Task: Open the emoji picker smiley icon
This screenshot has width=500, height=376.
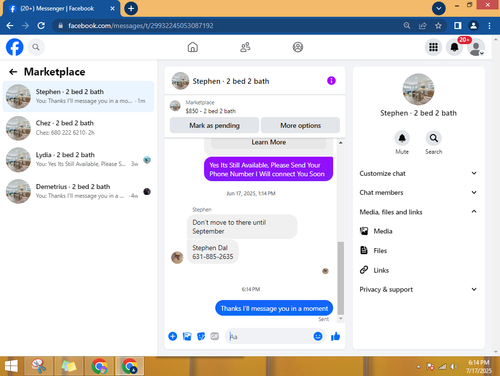Action: [x=318, y=336]
